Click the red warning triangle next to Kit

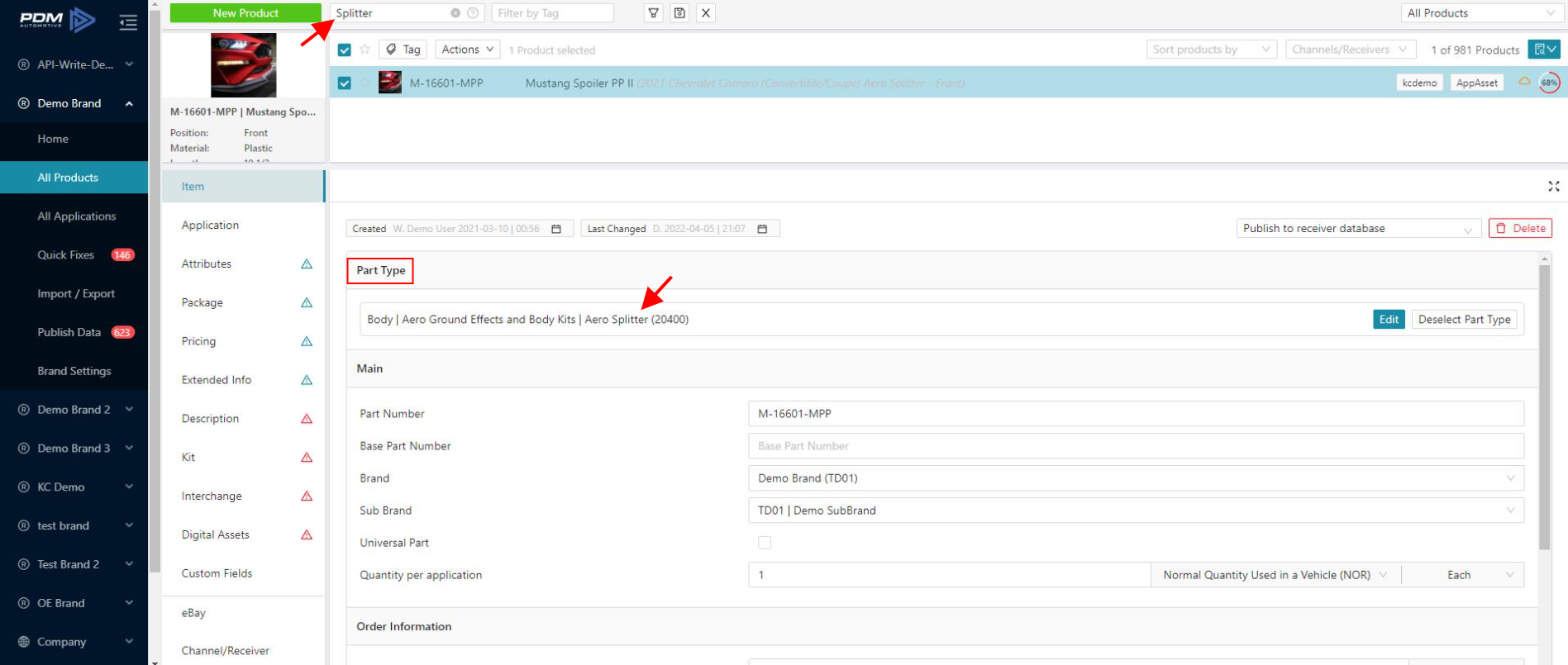(307, 457)
